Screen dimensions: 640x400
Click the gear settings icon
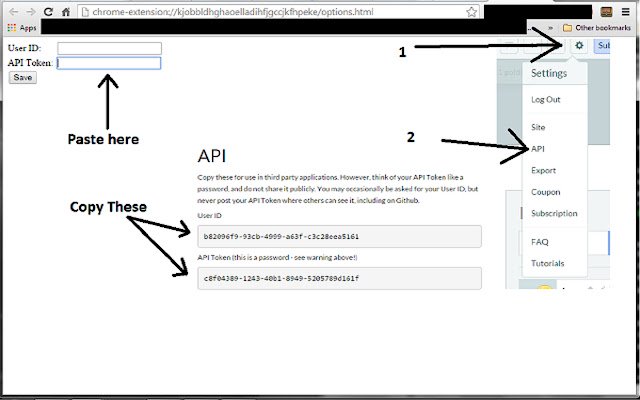coord(579,45)
